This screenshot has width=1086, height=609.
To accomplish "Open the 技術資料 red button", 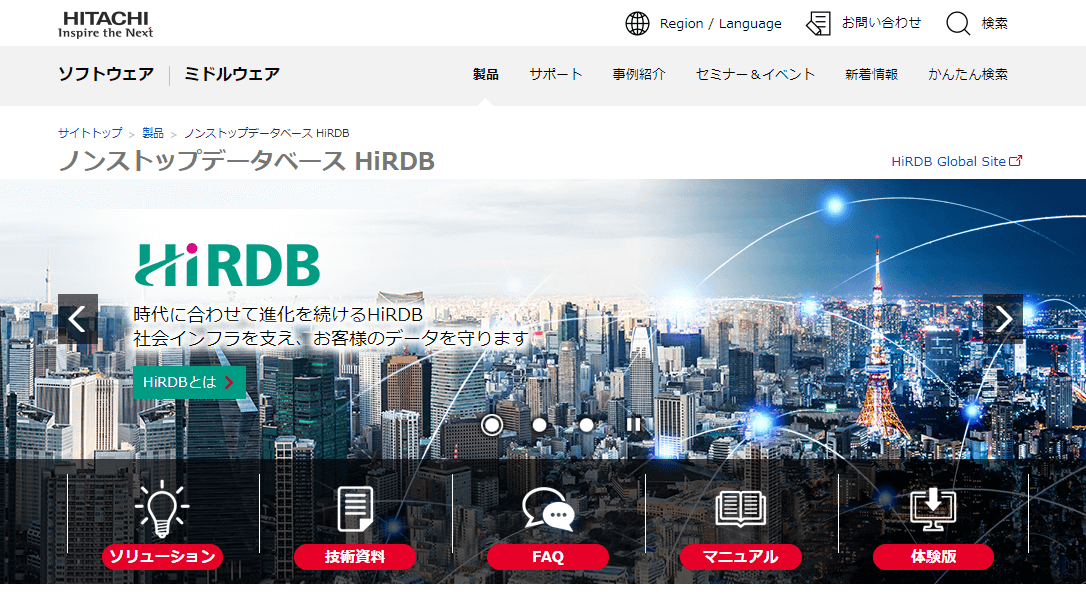I will (355, 556).
